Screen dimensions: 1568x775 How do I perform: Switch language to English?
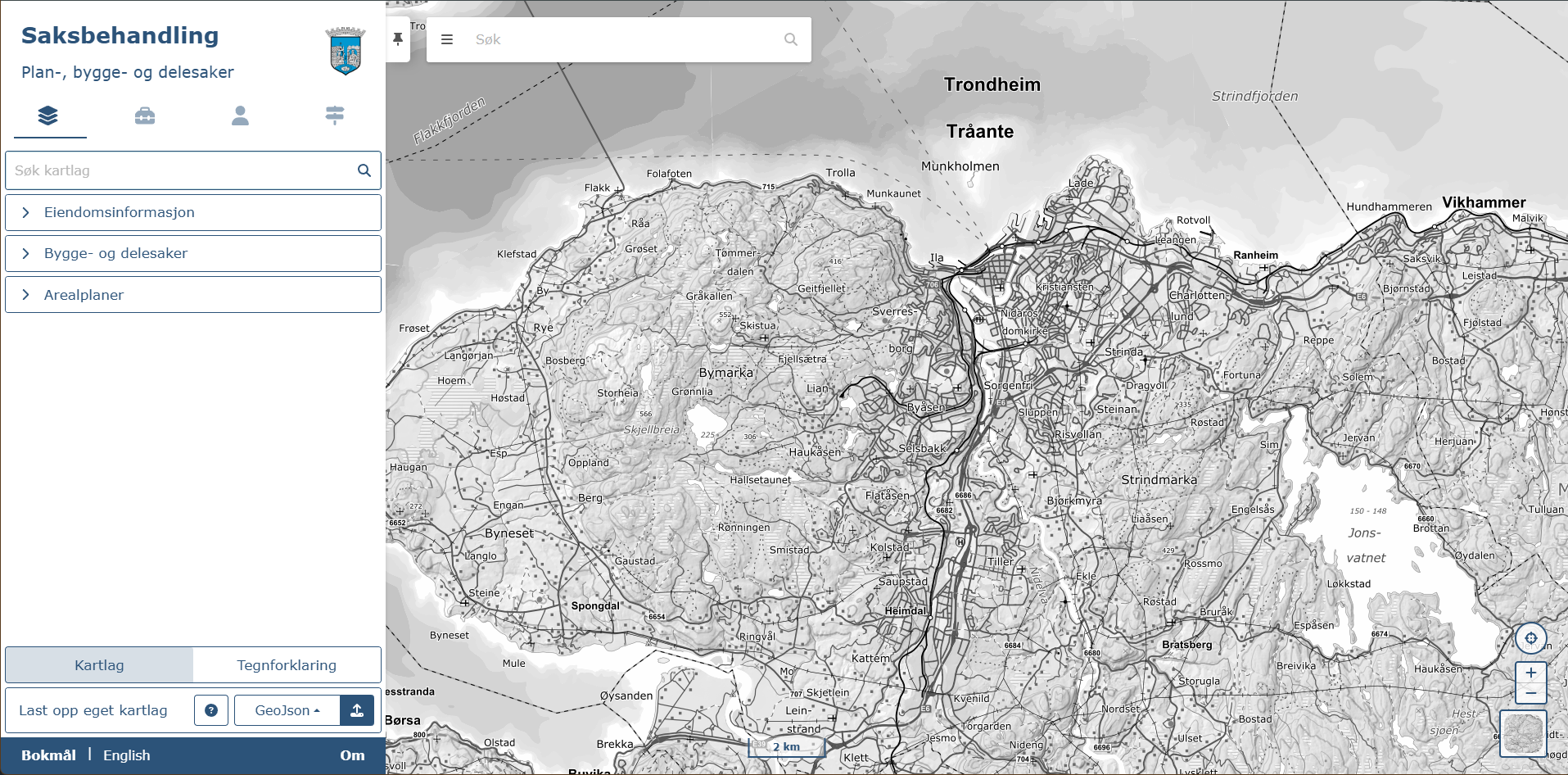tap(126, 755)
